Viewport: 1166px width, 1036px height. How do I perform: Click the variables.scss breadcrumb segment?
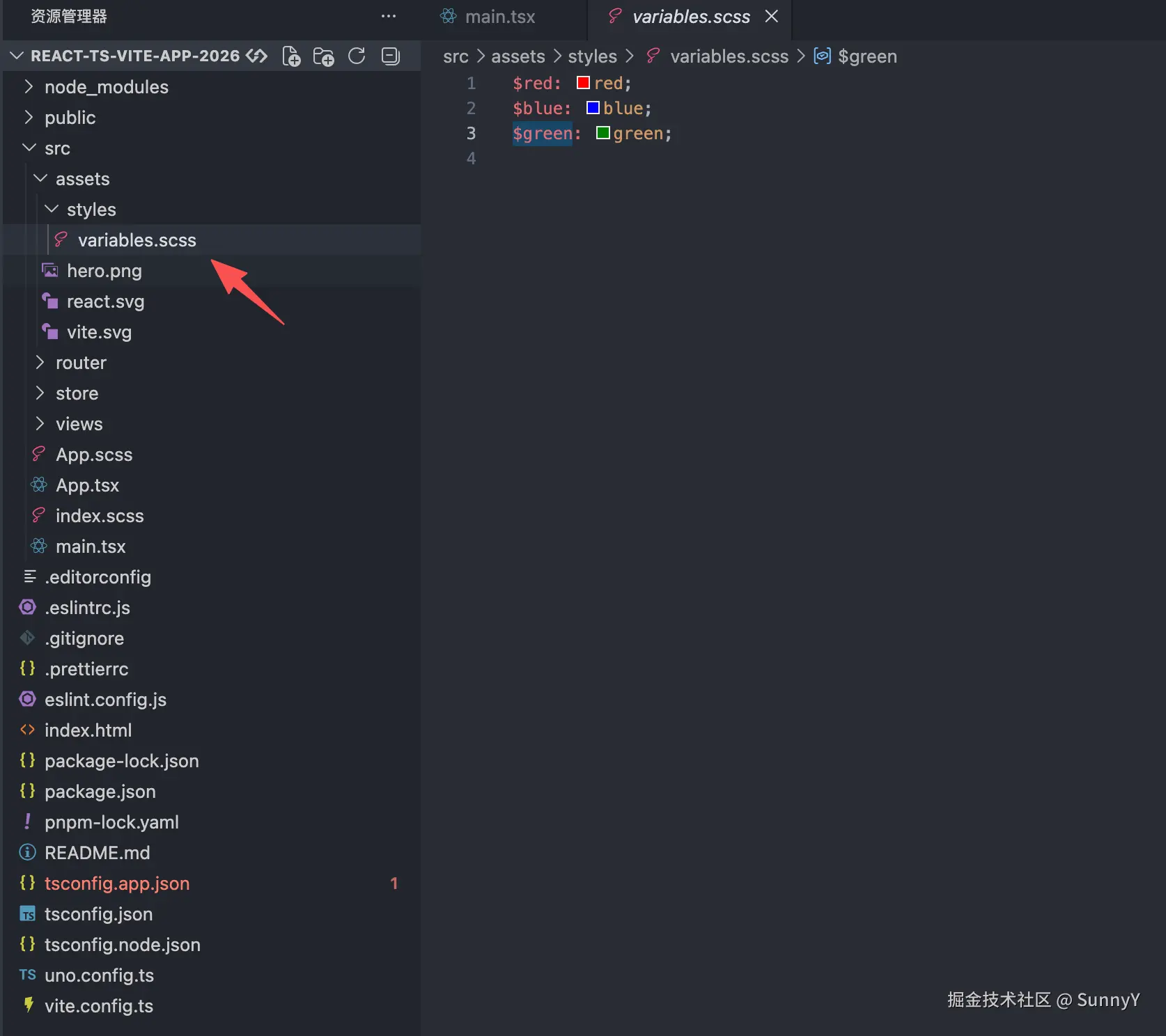pos(729,56)
